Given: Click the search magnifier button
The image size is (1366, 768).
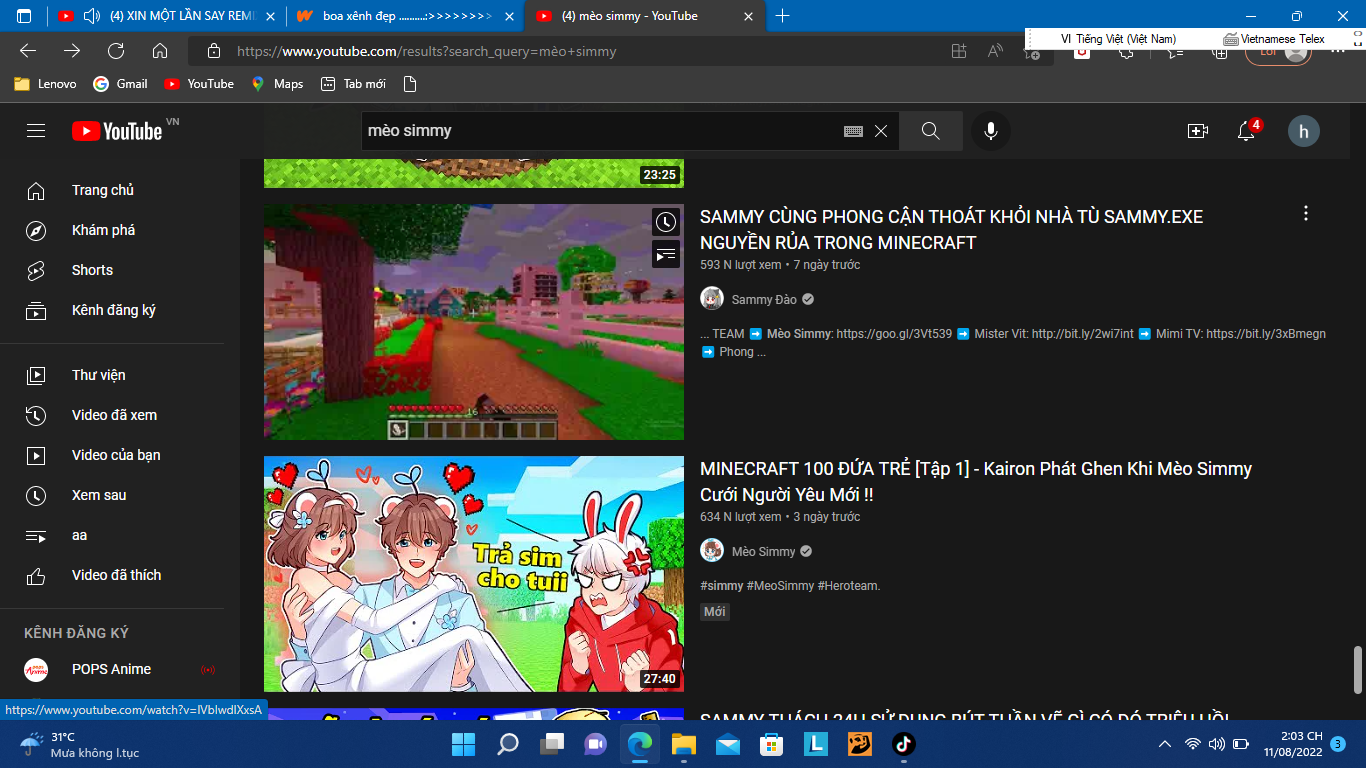Looking at the screenshot, I should tap(931, 131).
